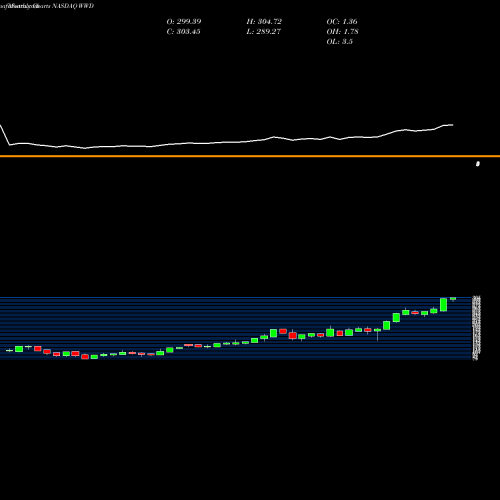
Task: Select the close price C: 303.45
Action: [x=183, y=31]
